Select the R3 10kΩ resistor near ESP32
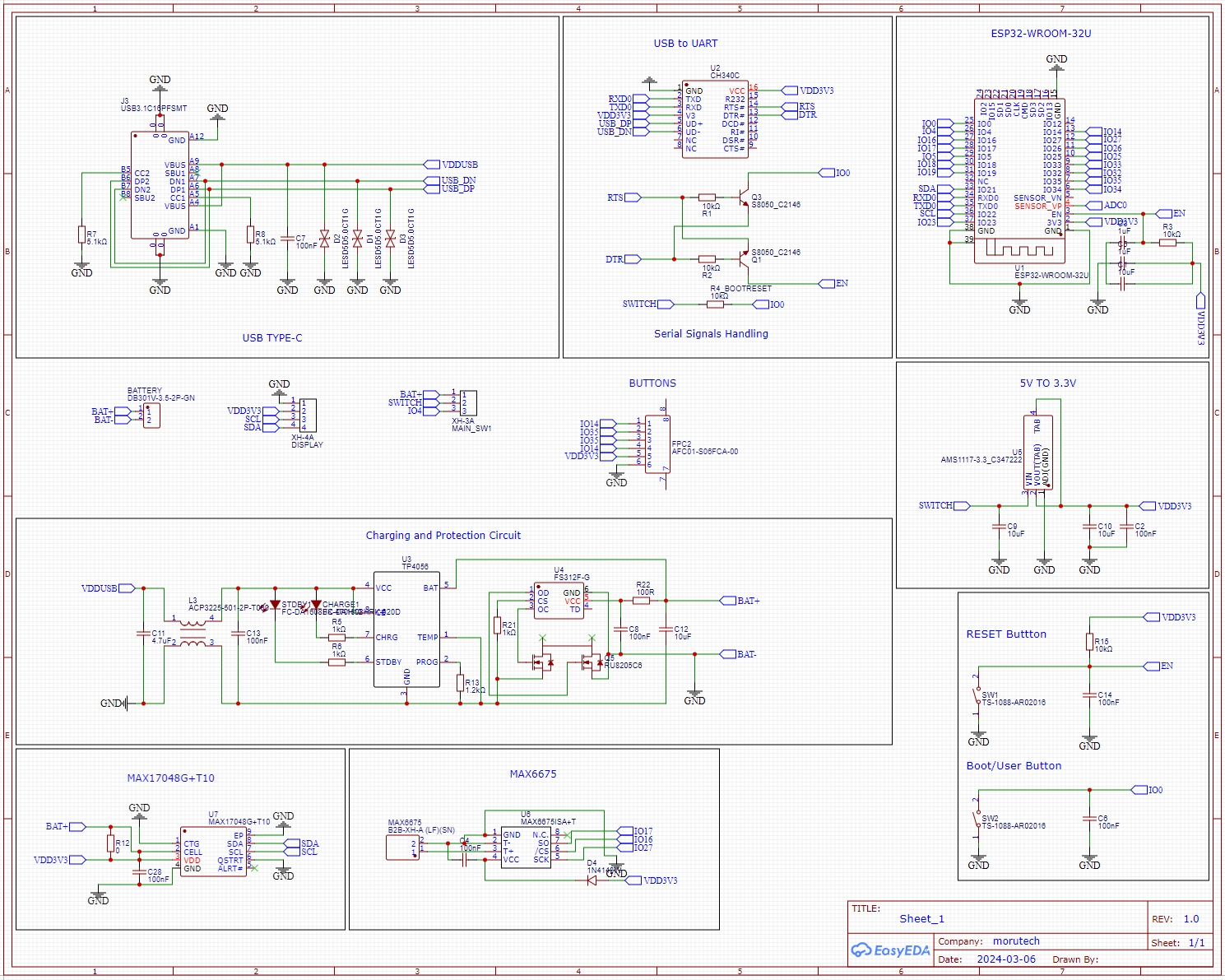 tap(1167, 243)
